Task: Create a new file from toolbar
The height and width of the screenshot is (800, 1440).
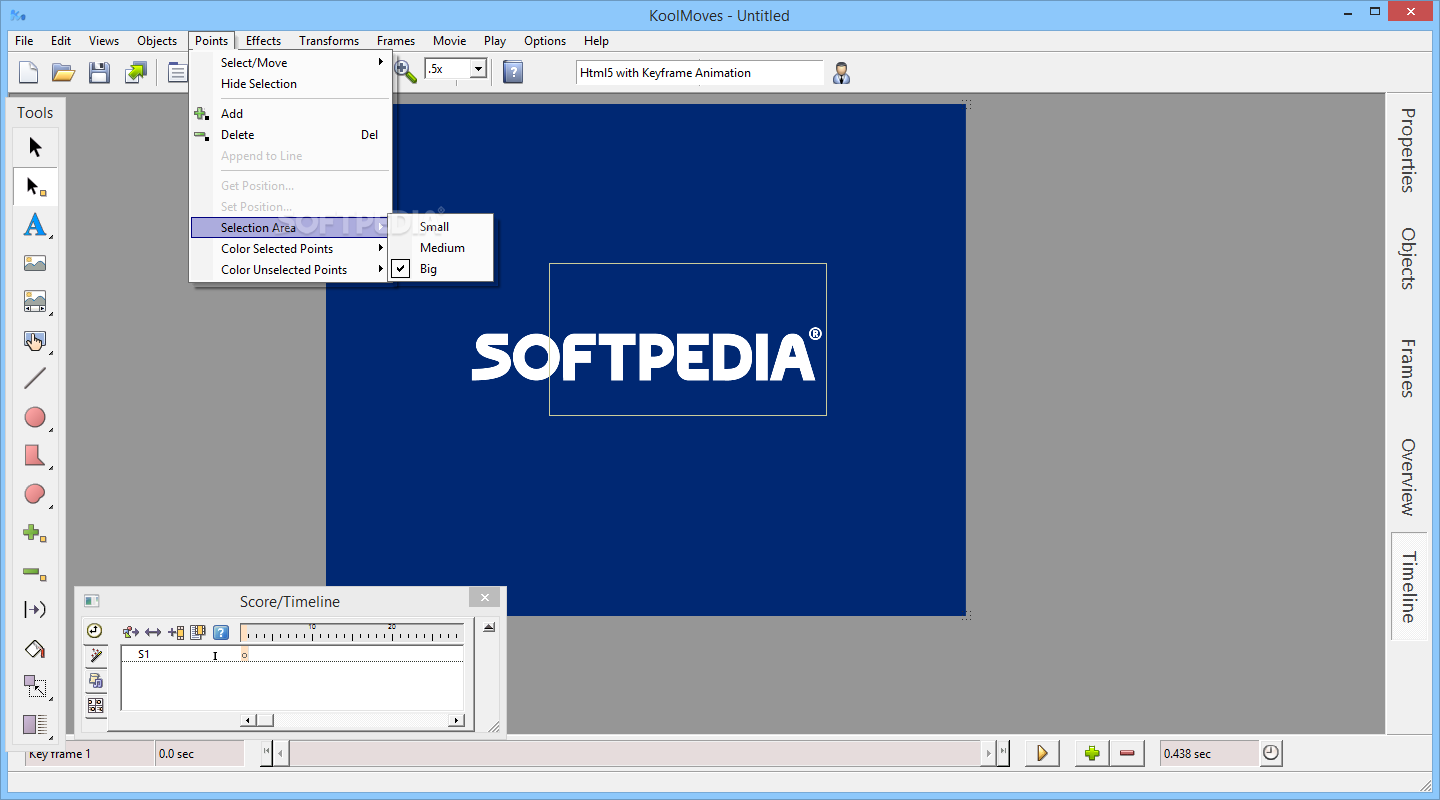Action: point(29,72)
